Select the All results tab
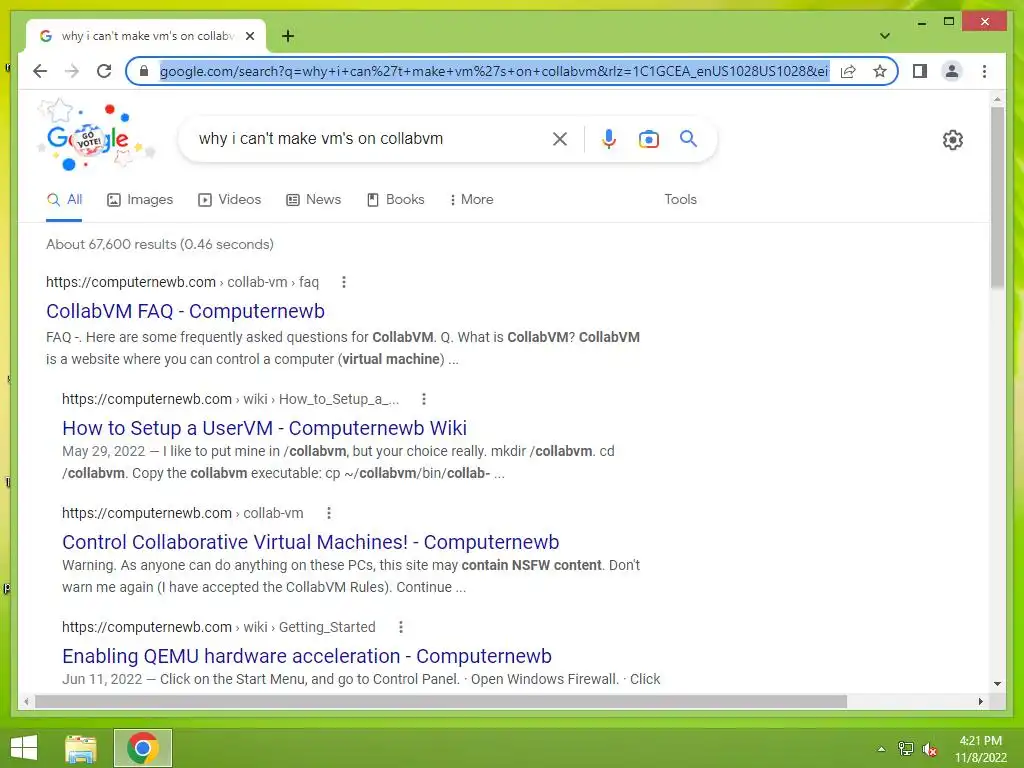Image resolution: width=1024 pixels, height=768 pixels. coord(64,200)
